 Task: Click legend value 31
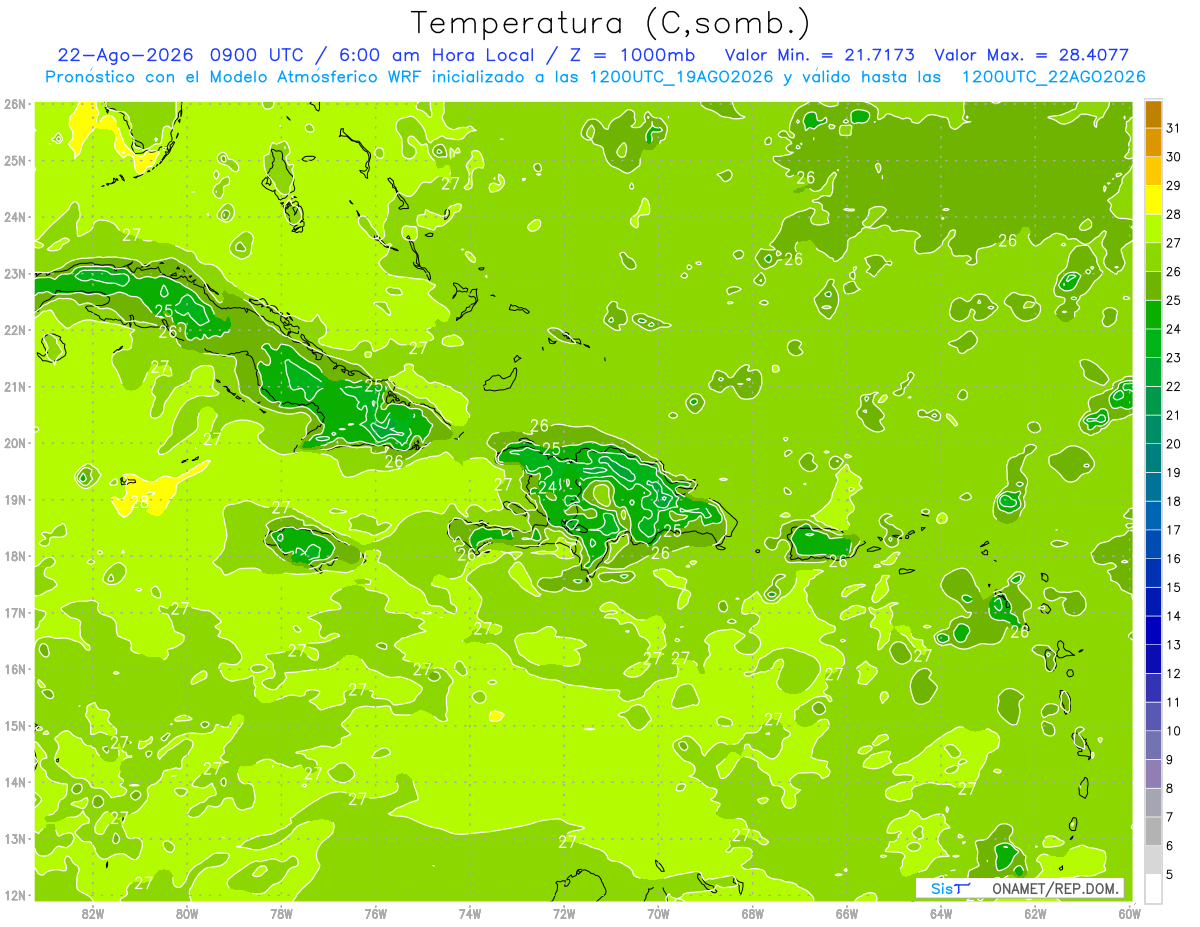coord(1173,128)
